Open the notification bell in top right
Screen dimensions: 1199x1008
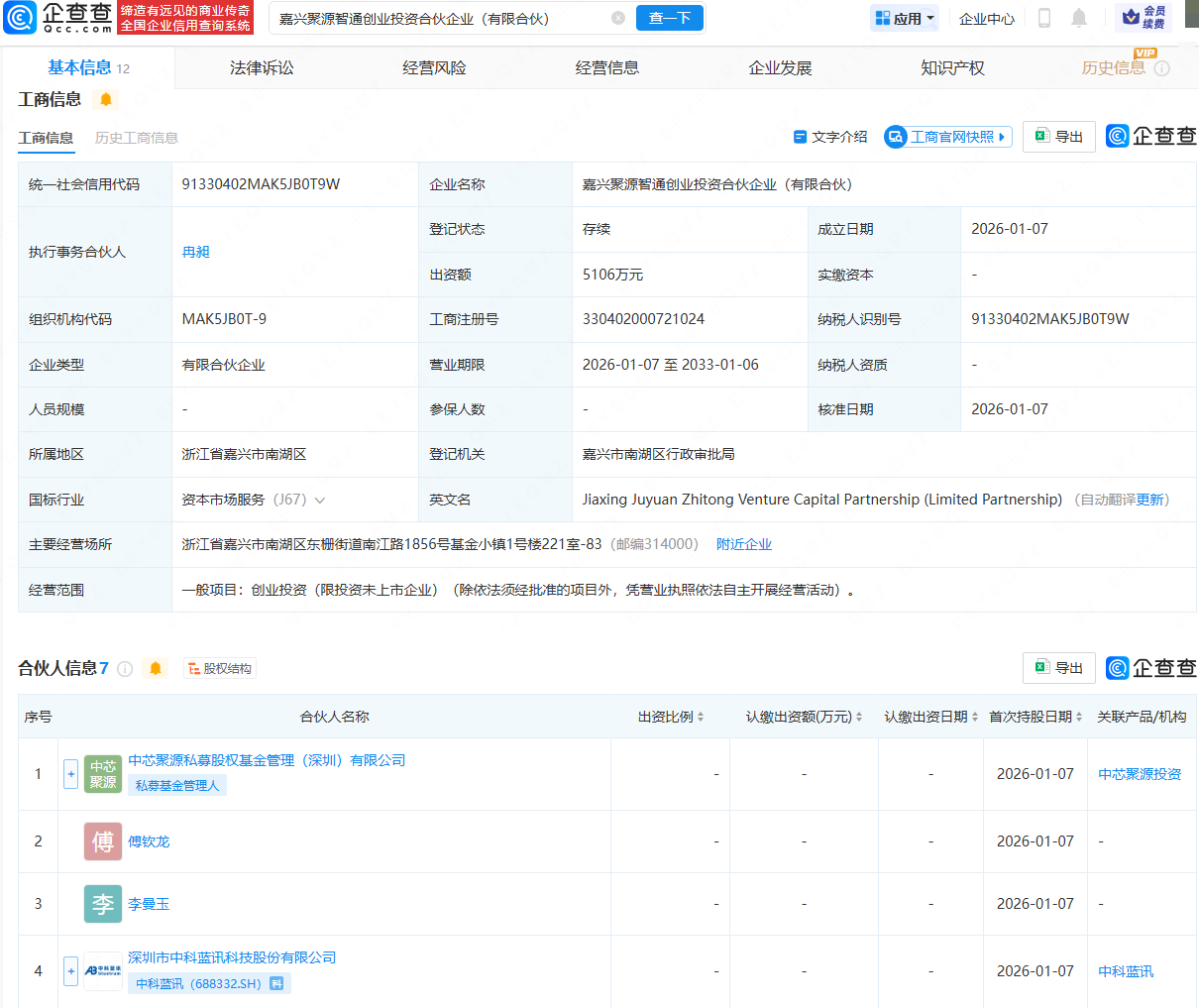pos(1079,17)
